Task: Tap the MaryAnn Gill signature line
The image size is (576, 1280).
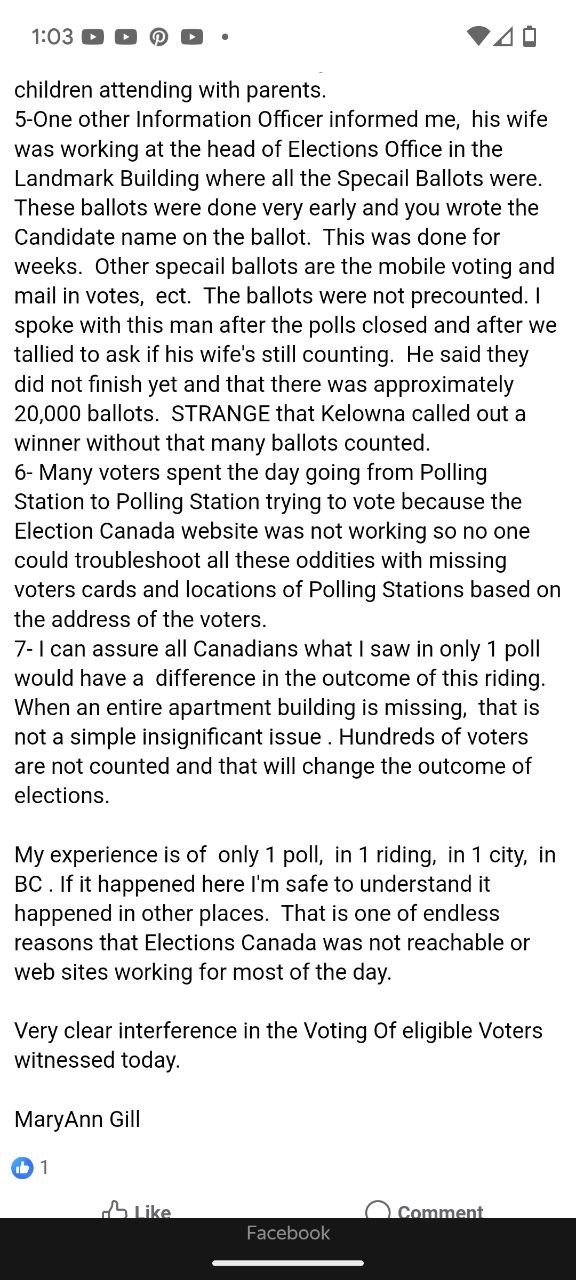Action: [77, 1119]
